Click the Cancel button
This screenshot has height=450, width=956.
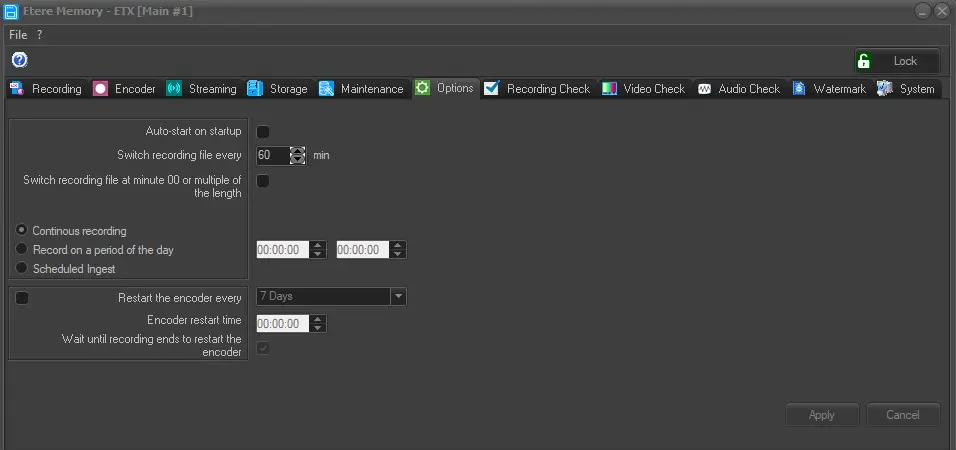(x=902, y=415)
